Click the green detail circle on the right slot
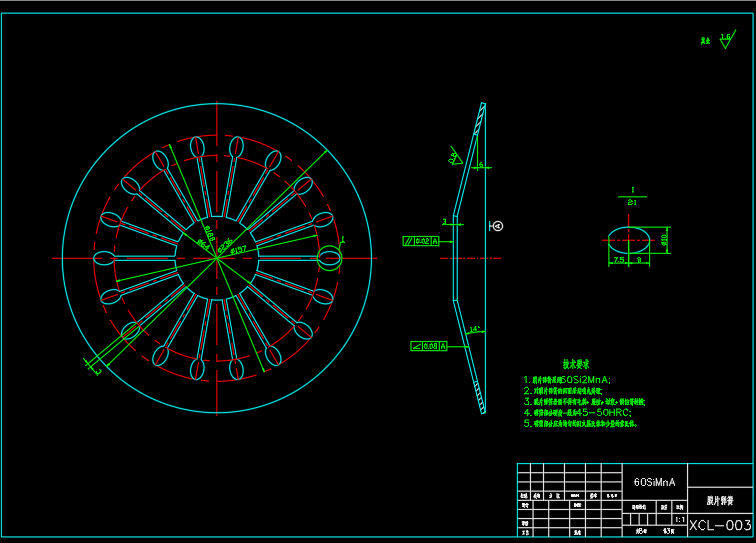 click(330, 257)
